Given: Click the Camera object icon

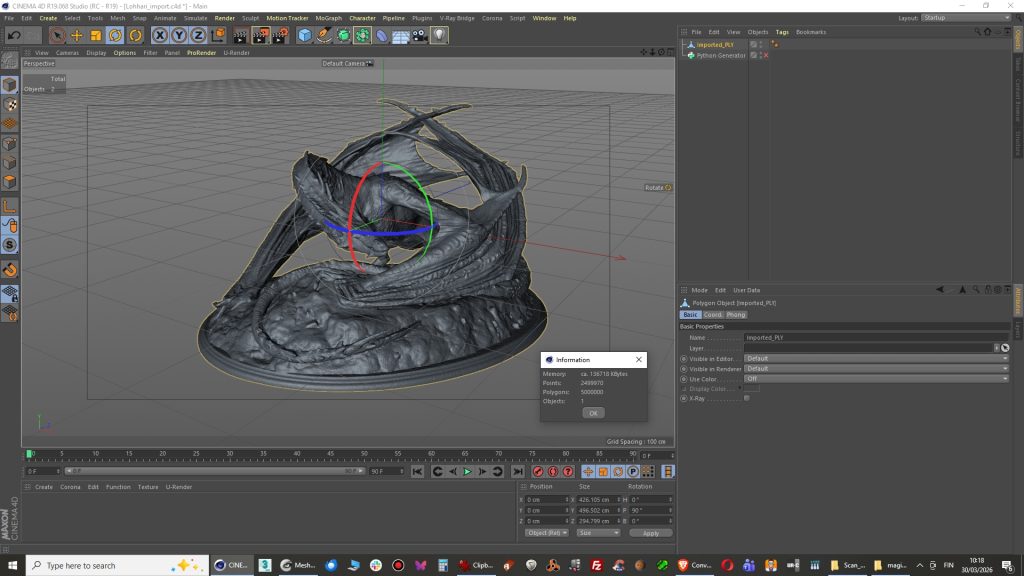Looking at the screenshot, I should (419, 35).
